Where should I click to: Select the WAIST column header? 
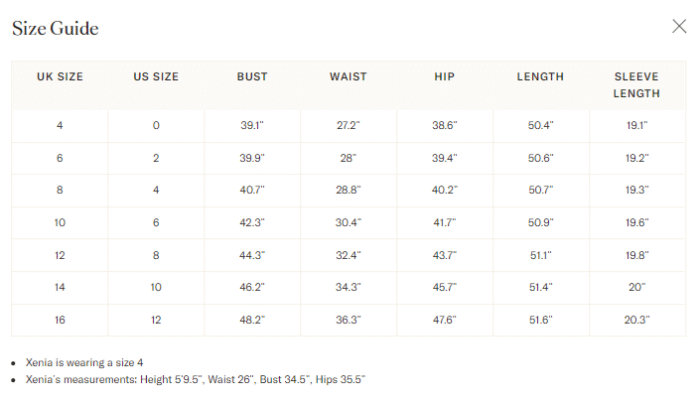click(x=348, y=77)
